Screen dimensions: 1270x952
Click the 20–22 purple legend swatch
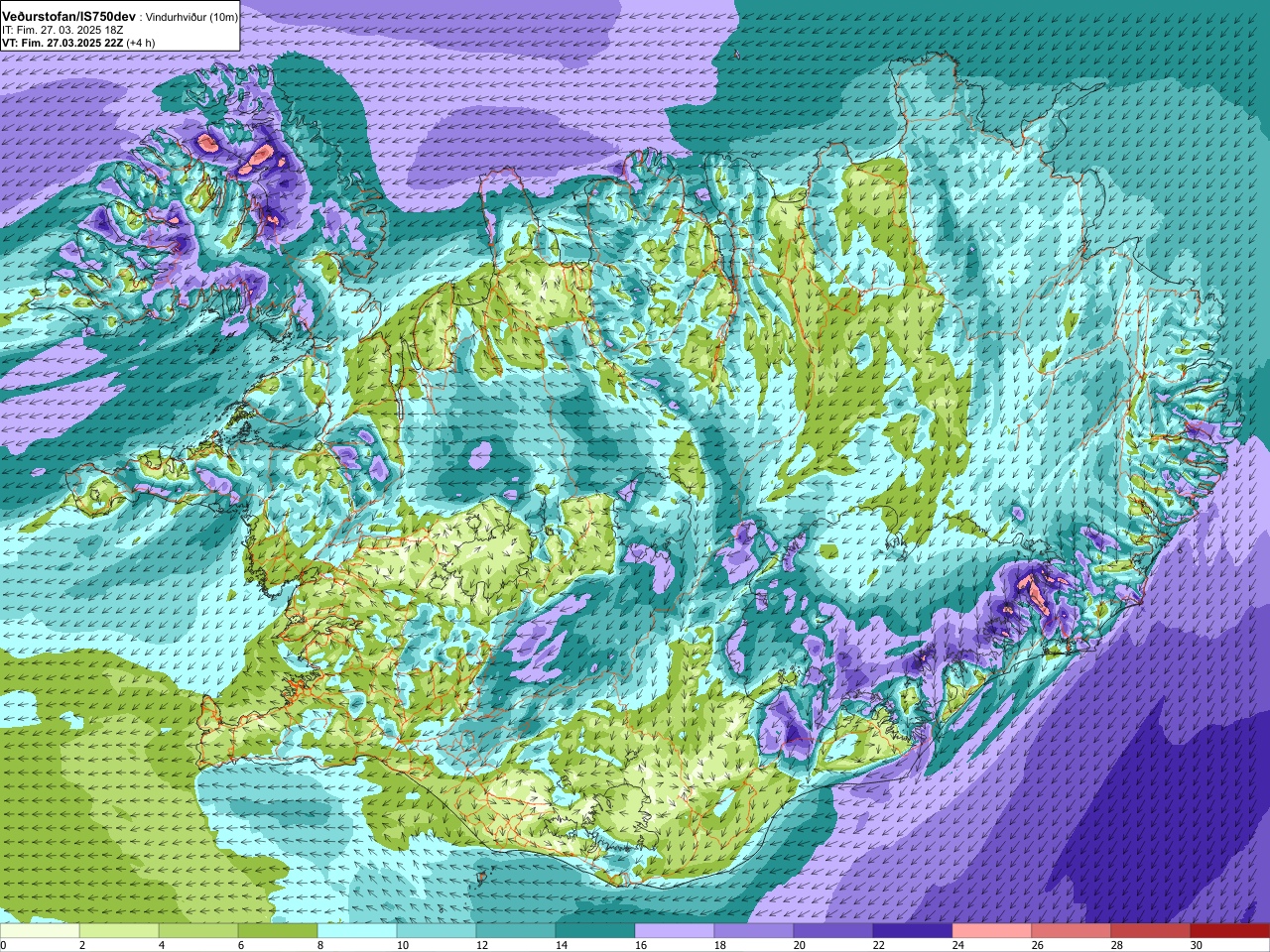coord(833,931)
